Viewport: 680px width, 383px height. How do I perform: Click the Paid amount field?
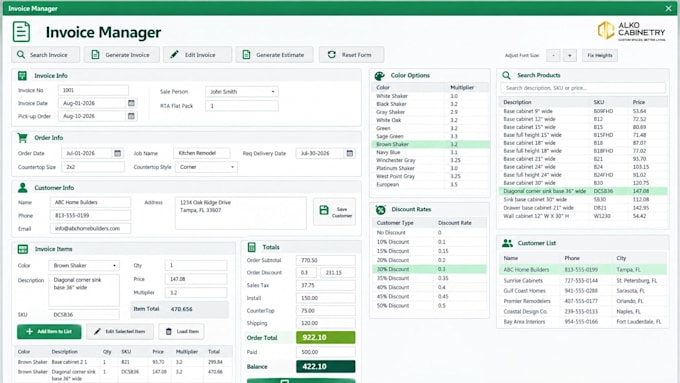click(326, 352)
